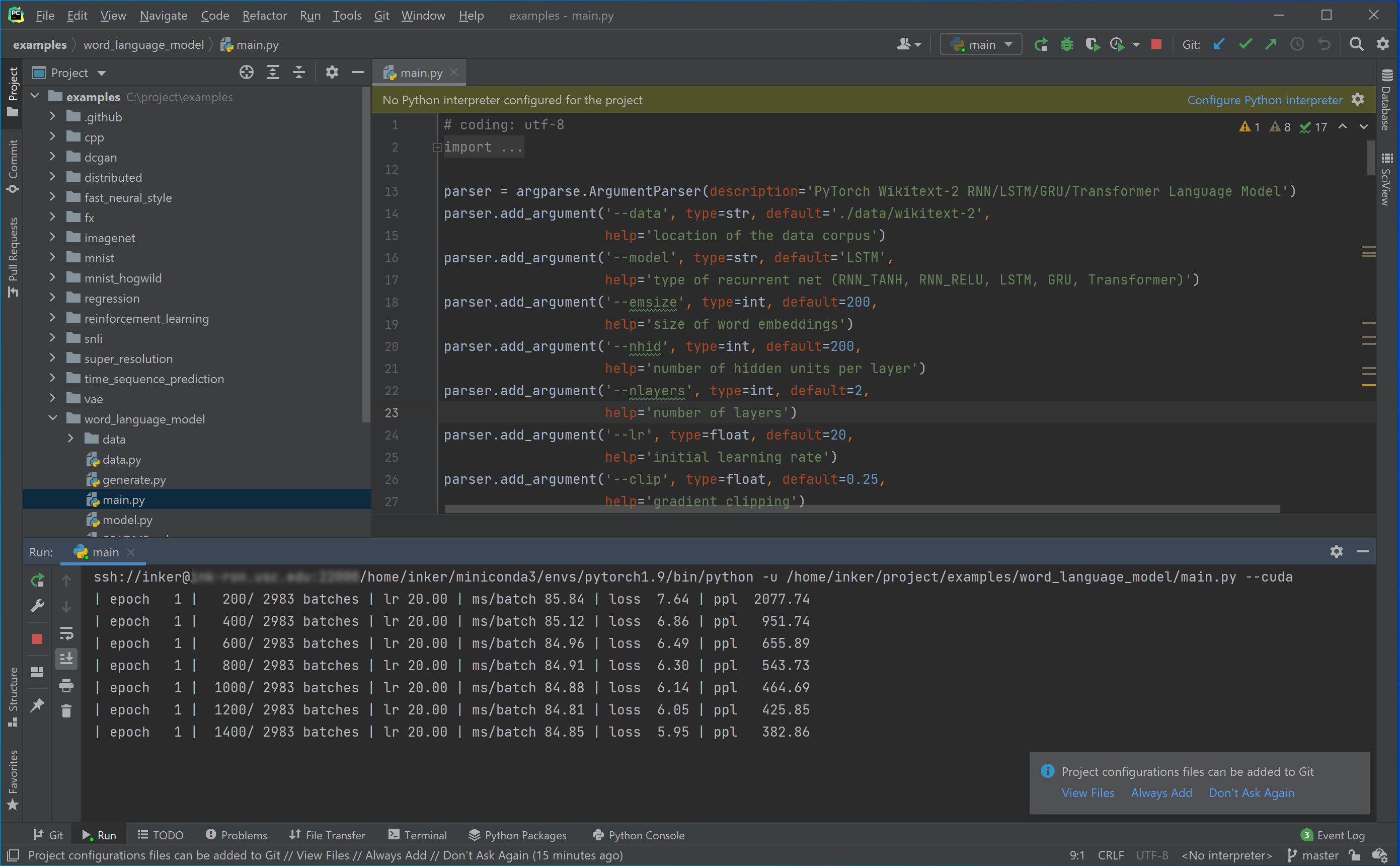This screenshot has height=866, width=1400.
Task: Open the main run configuration dropdown
Action: coord(982,44)
